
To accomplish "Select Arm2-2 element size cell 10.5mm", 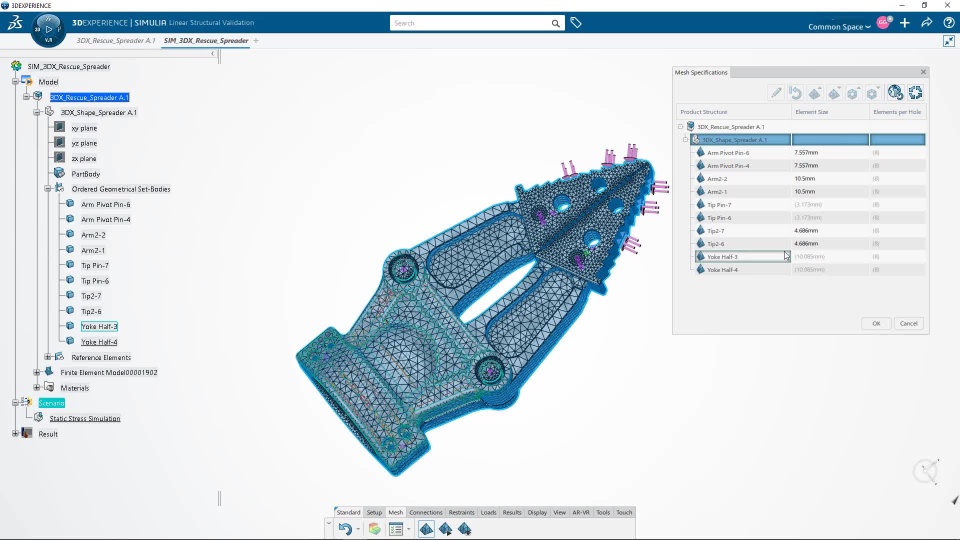I will 830,179.
